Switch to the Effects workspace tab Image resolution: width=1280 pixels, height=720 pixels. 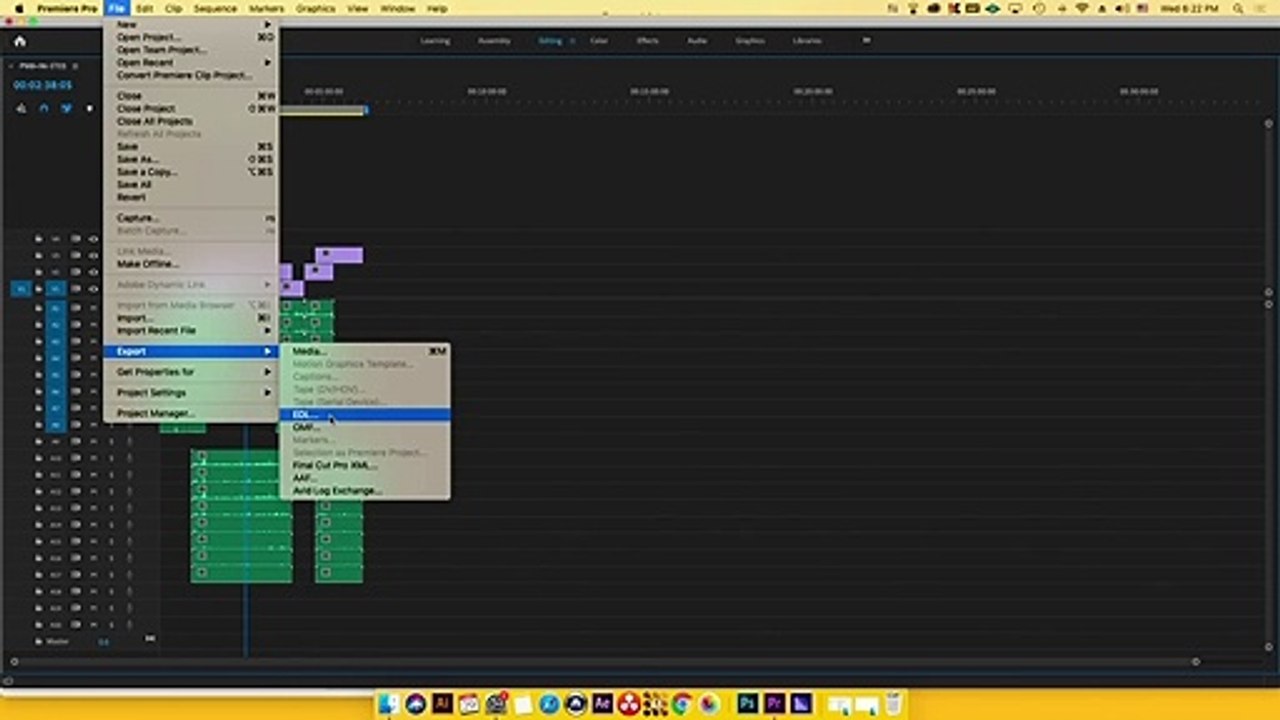(x=648, y=41)
